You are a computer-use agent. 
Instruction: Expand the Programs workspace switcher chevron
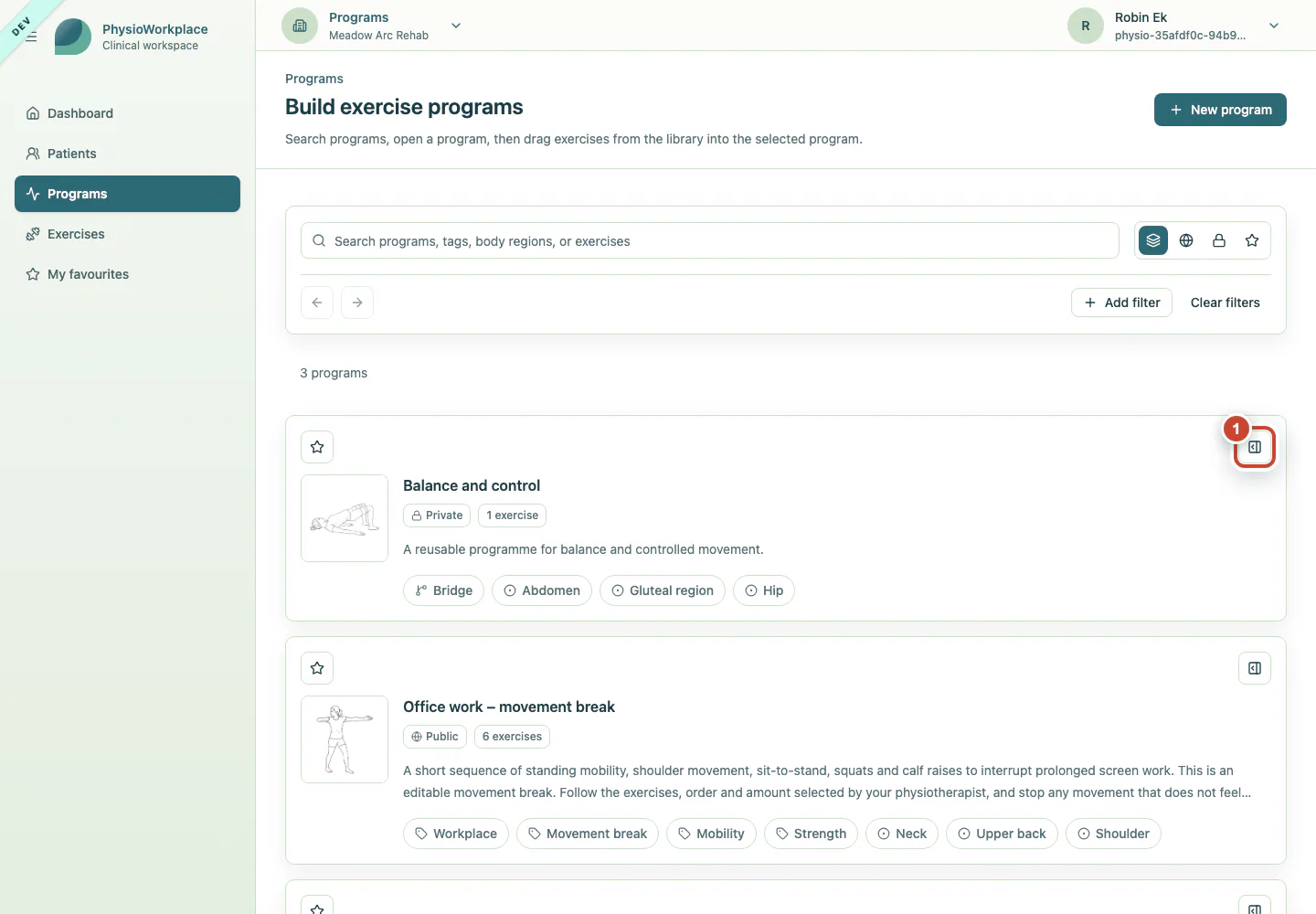456,26
